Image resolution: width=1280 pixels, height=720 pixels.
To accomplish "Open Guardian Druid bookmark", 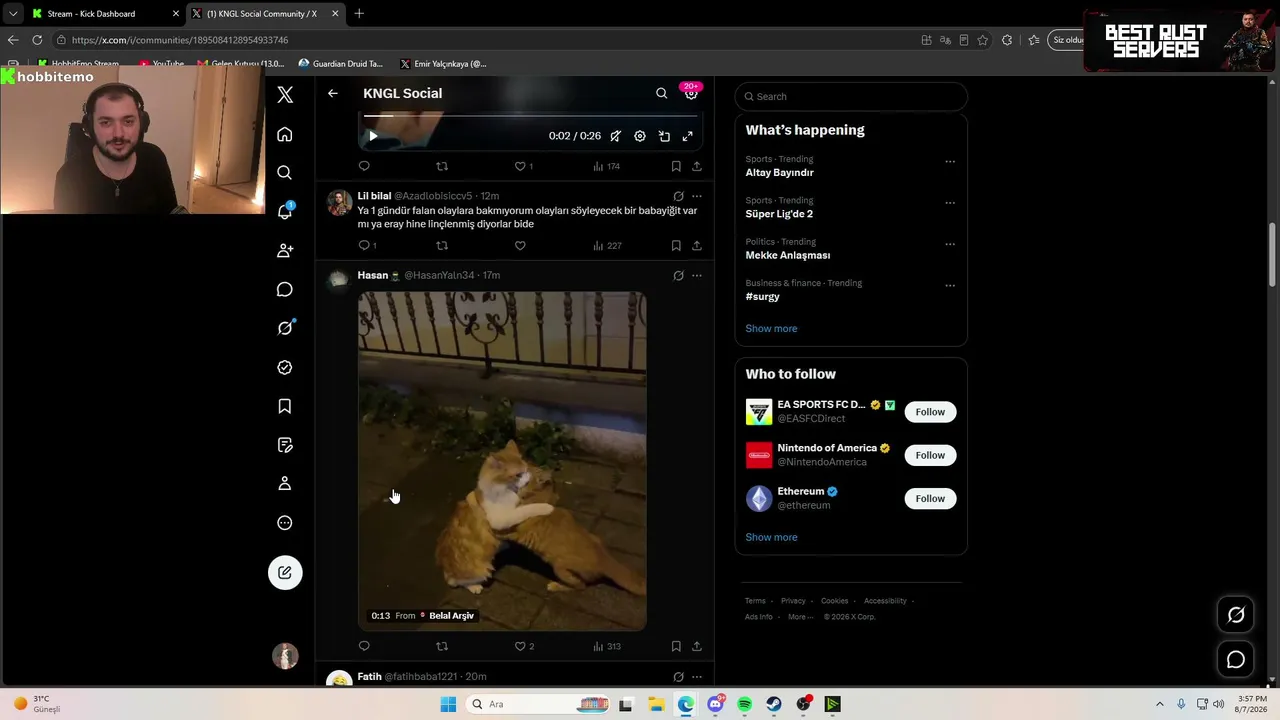I will click(340, 64).
